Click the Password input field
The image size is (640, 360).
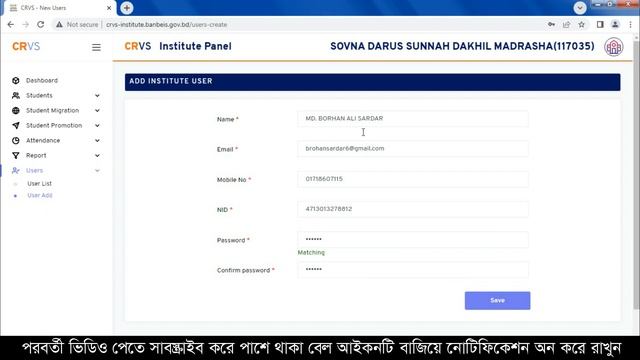413,239
